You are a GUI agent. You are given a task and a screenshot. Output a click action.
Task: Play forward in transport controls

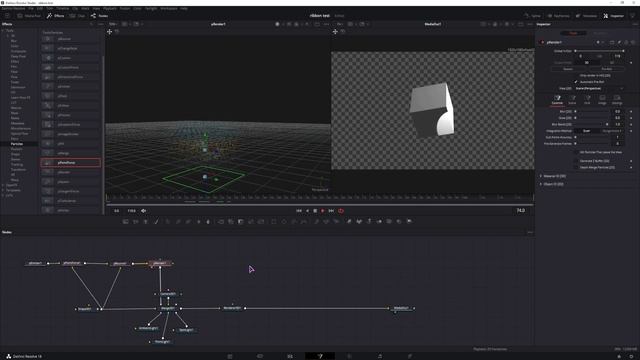(322, 211)
